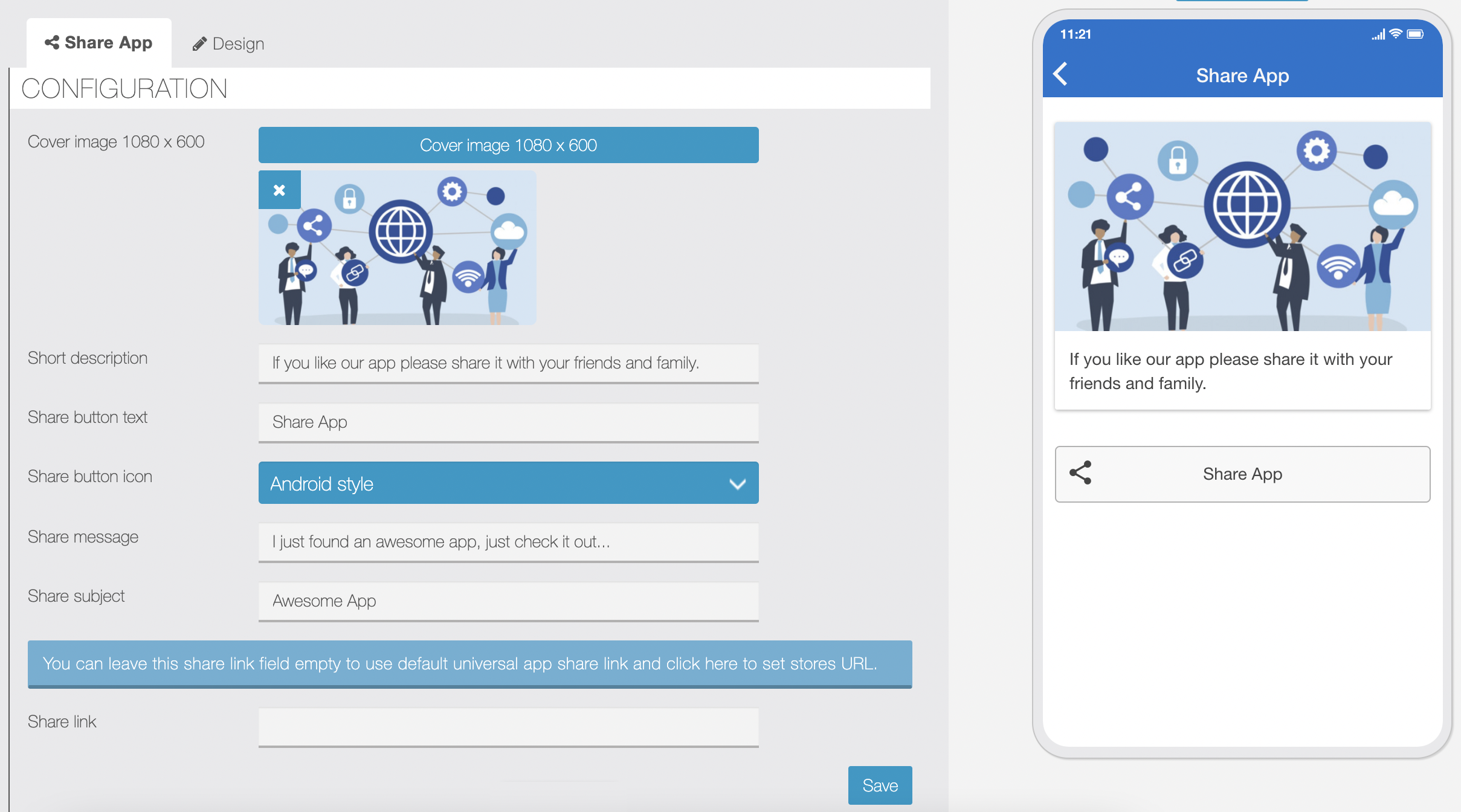Click the pencil icon beside Design
Viewport: 1461px width, 812px height.
pos(199,44)
